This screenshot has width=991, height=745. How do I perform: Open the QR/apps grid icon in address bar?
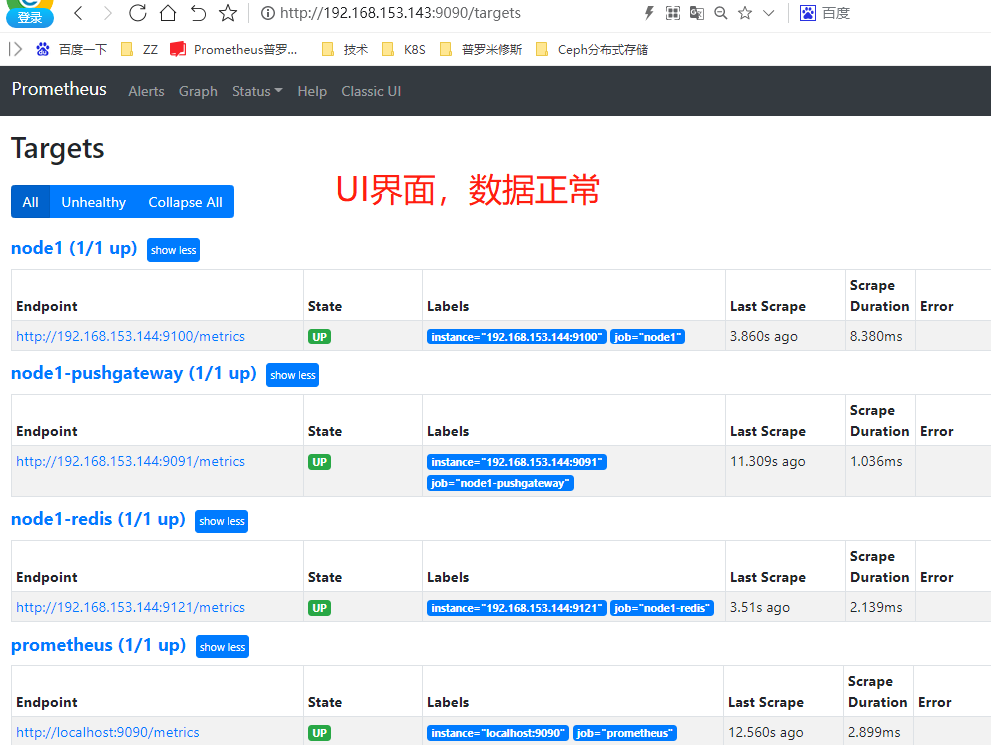tap(673, 13)
